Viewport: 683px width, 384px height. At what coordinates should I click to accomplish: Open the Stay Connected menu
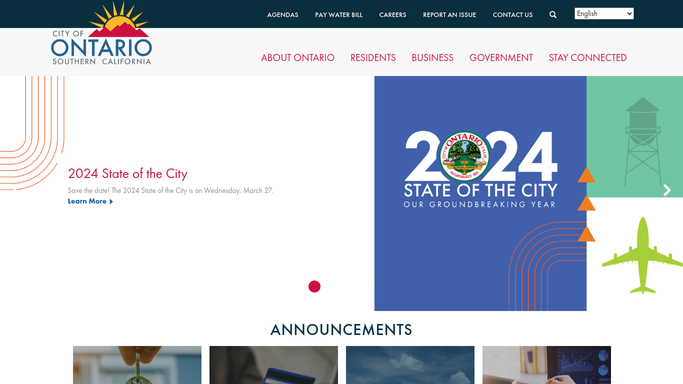point(588,57)
